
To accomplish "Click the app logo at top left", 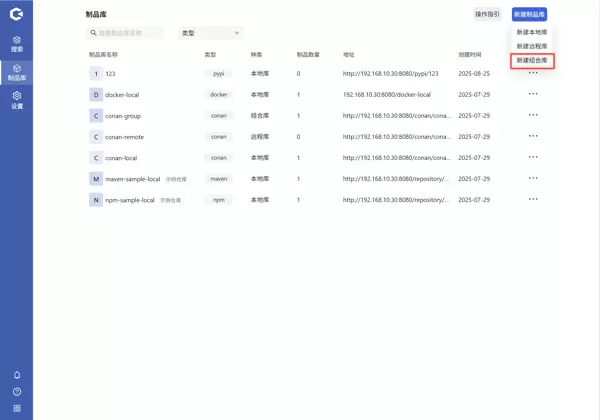I will [16, 14].
